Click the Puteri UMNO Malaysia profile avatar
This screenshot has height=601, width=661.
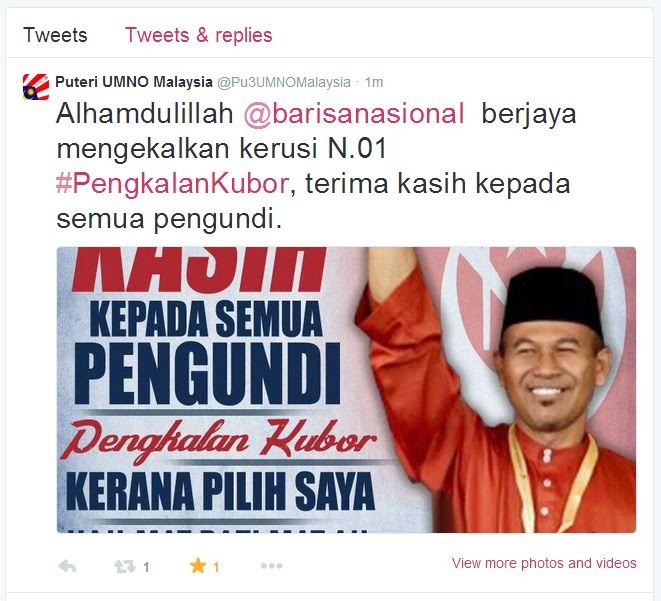coord(36,87)
